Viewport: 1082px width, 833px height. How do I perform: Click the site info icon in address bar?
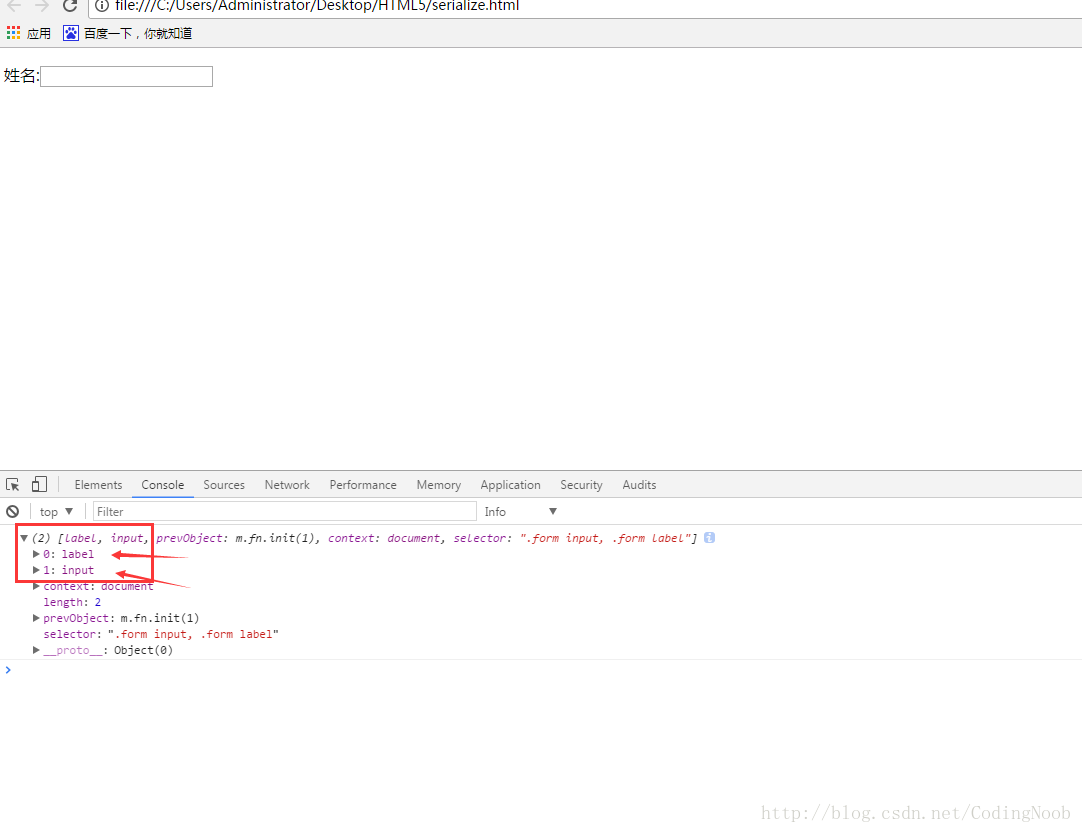[102, 6]
